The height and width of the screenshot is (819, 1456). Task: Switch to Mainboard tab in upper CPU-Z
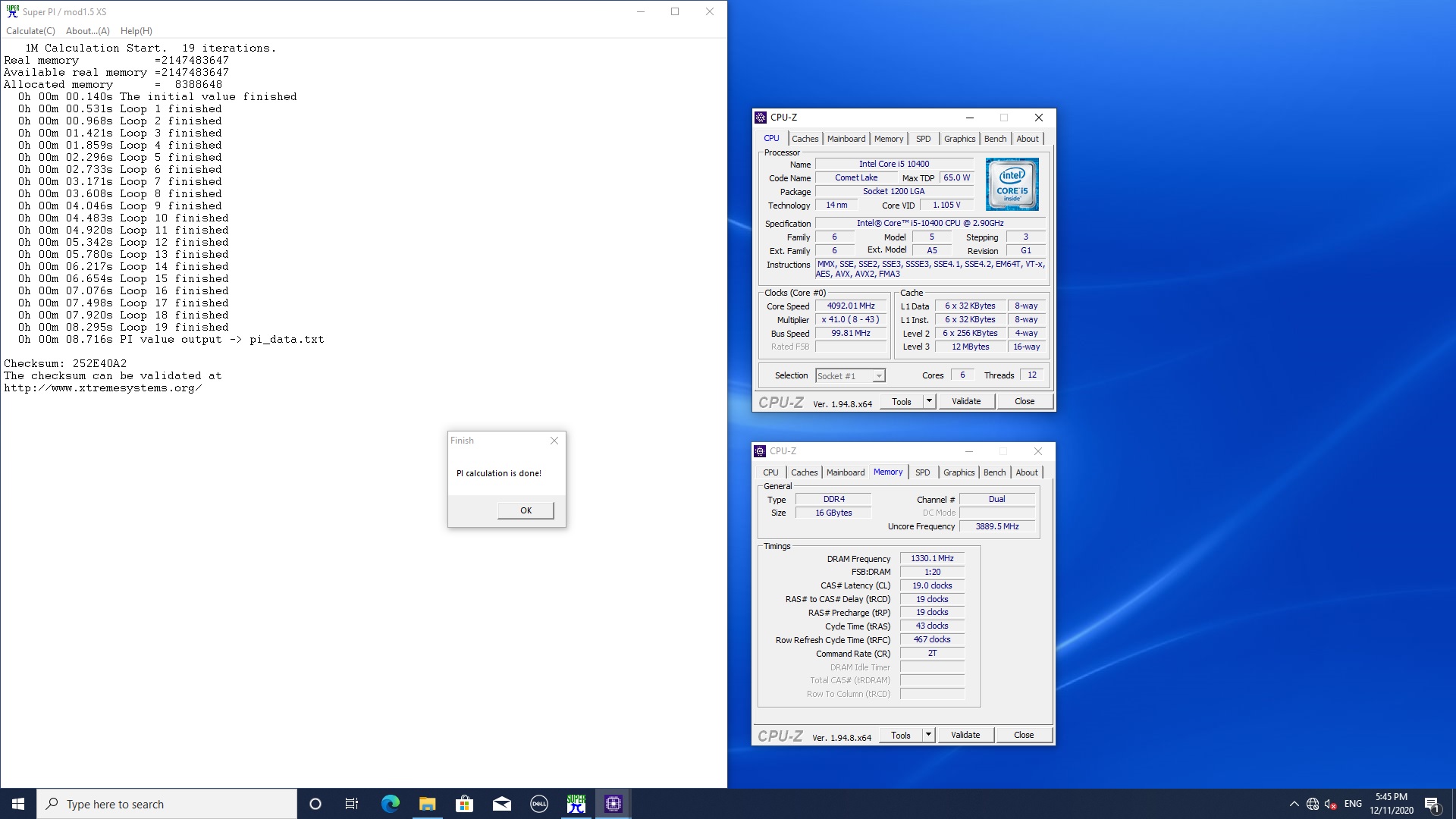click(846, 139)
